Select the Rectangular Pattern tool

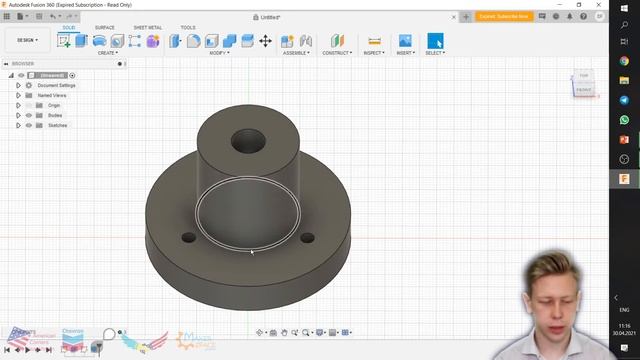coord(135,41)
